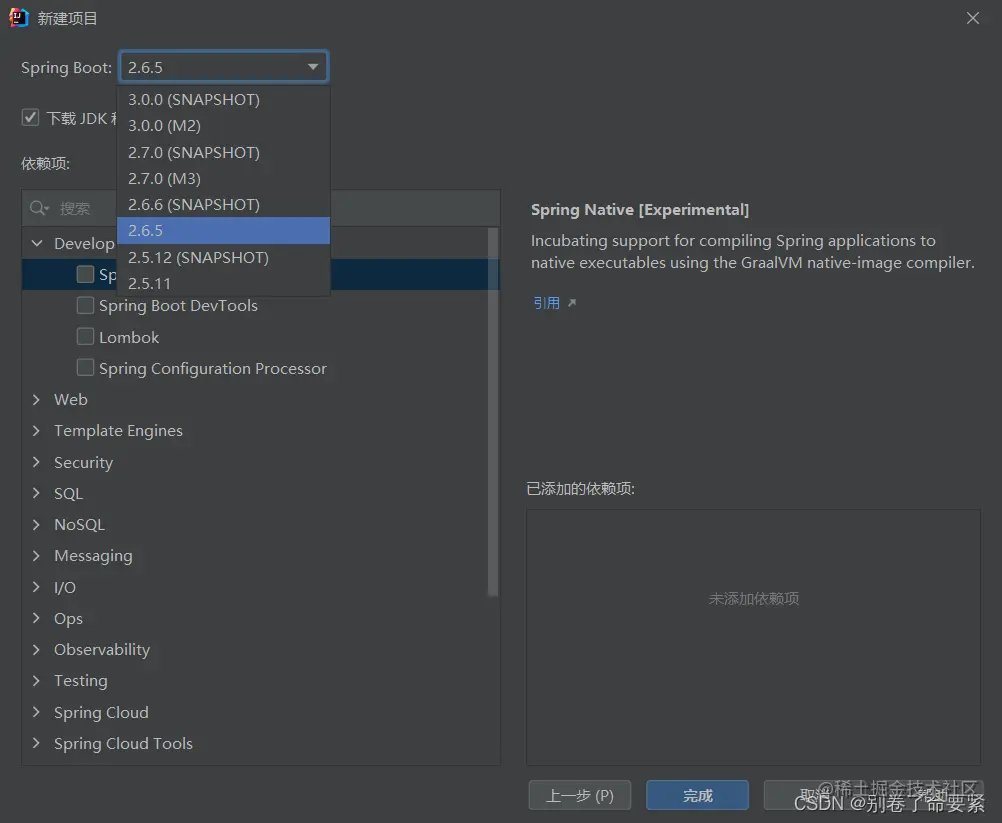Click the Spring Native [Experimental] heading
Image resolution: width=1002 pixels, height=823 pixels.
[640, 210]
